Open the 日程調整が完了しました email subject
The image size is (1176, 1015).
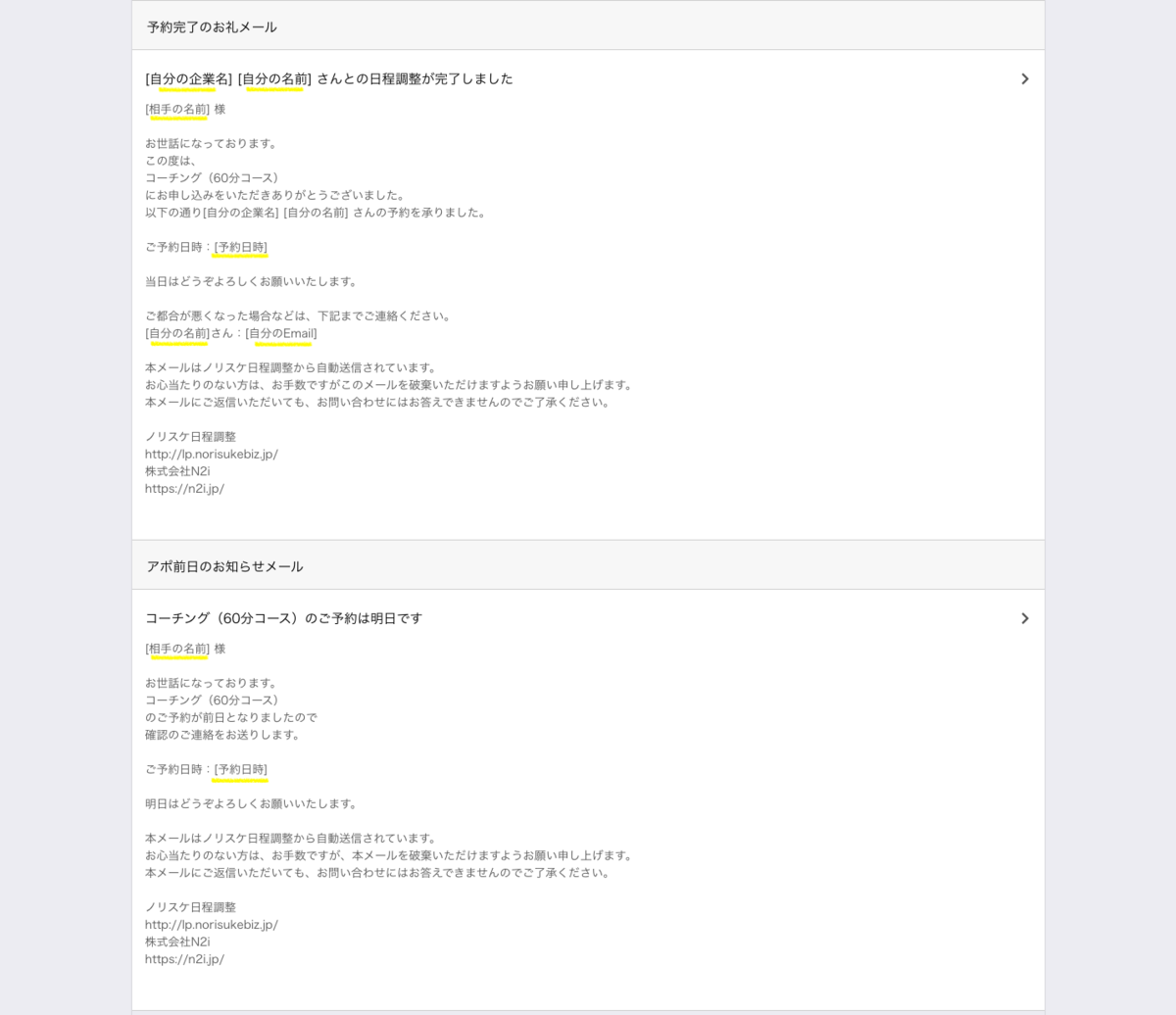click(x=328, y=79)
